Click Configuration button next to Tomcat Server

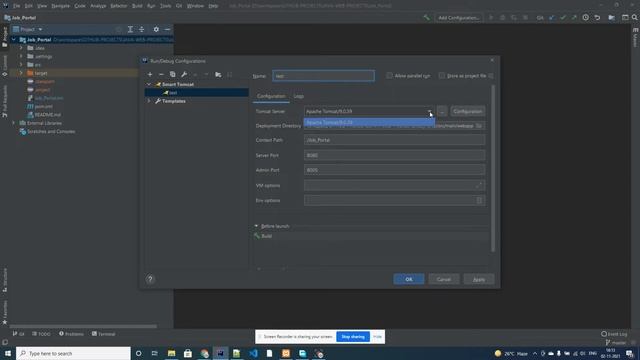click(x=468, y=111)
